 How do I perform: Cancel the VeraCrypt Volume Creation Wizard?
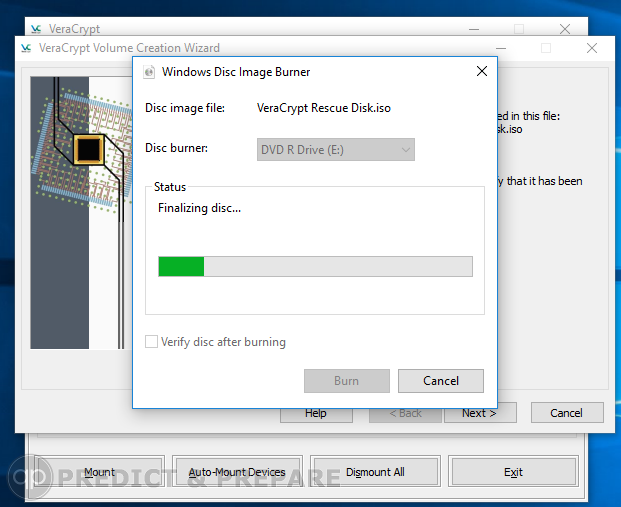567,413
